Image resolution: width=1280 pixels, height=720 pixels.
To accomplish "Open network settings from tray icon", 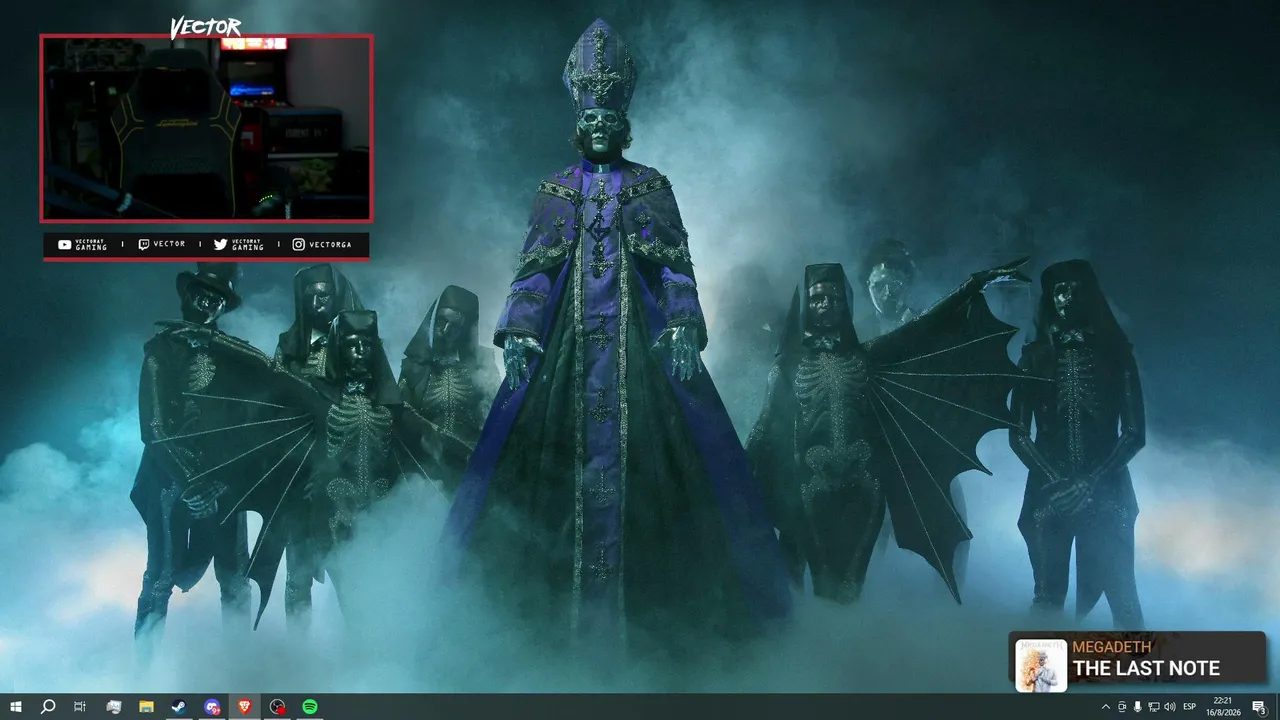I will click(1153, 707).
